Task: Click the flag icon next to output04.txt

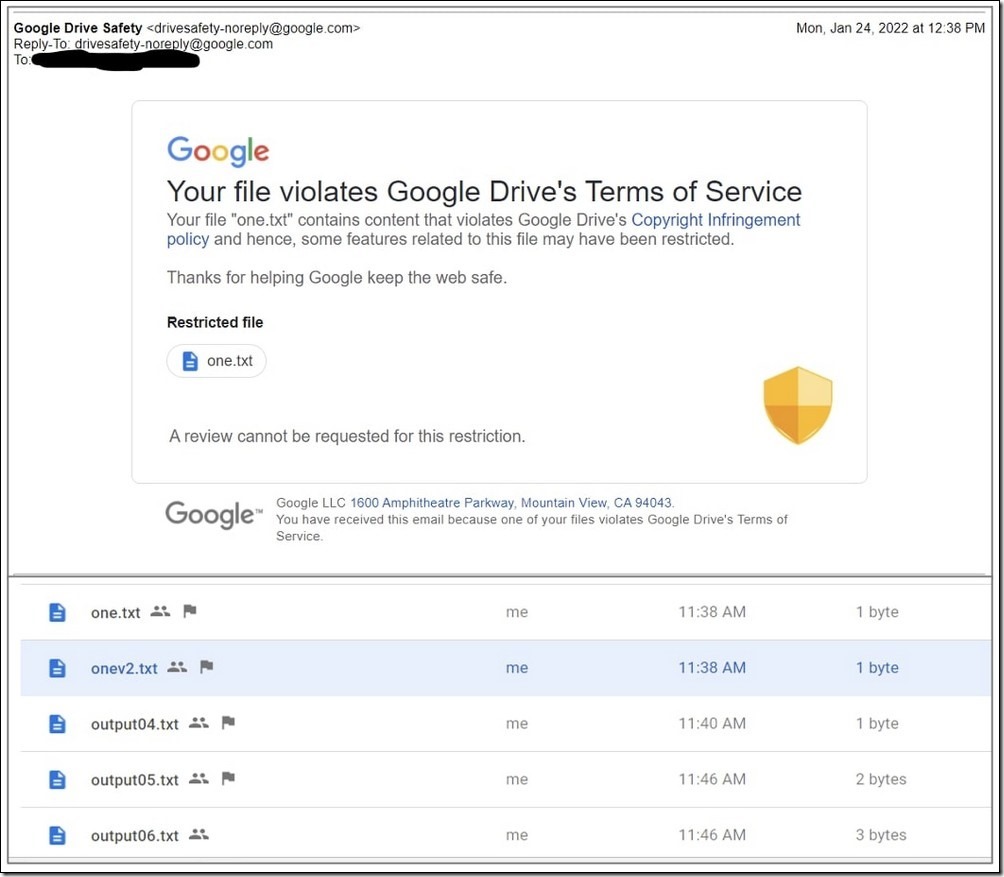Action: [228, 723]
